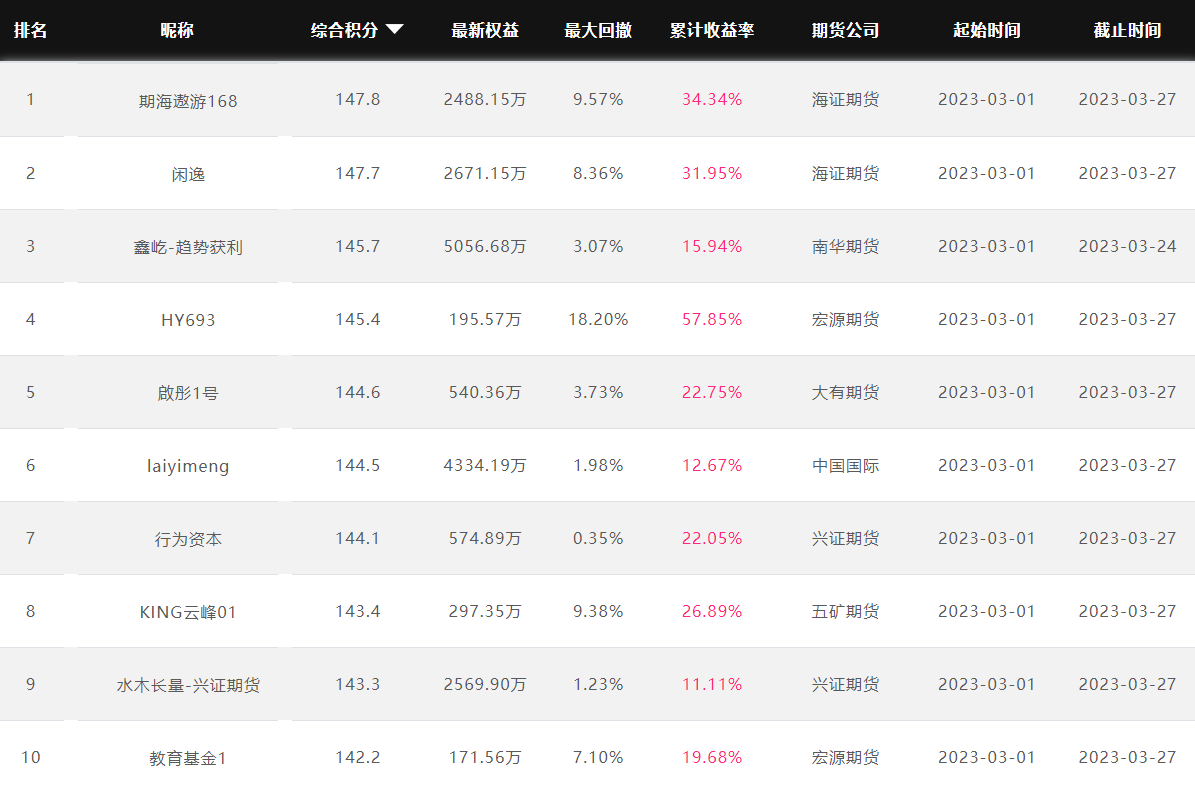Select return rate 31.95%

tap(712, 174)
